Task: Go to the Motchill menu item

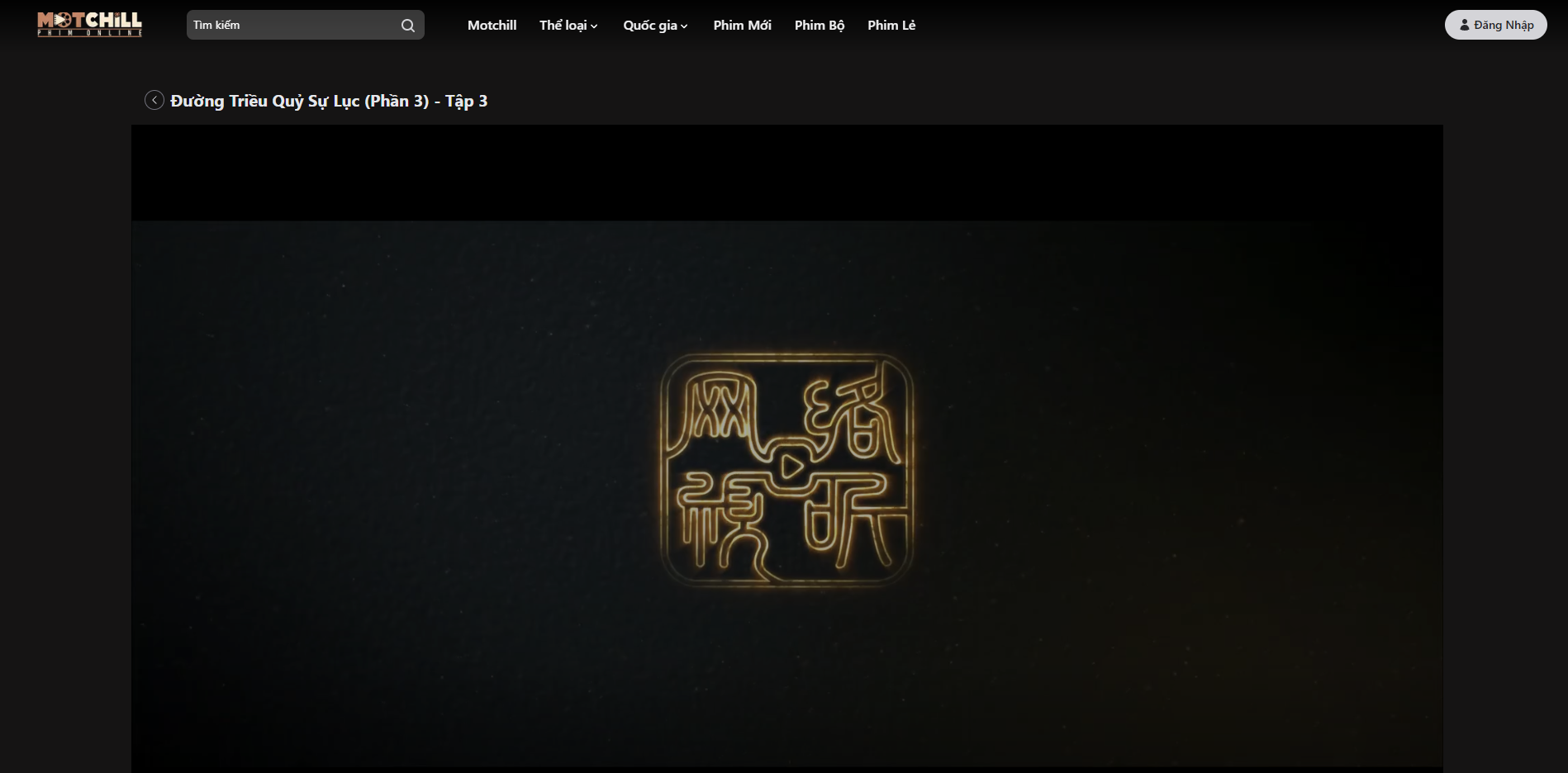Action: point(492,25)
